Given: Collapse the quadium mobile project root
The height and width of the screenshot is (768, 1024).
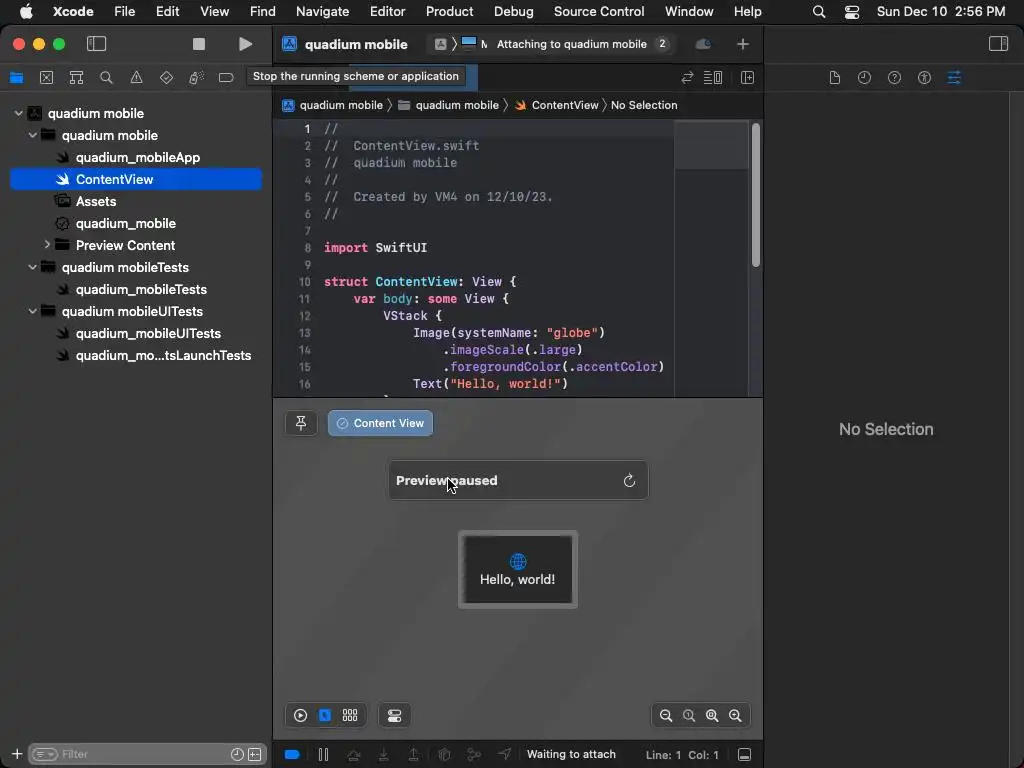Looking at the screenshot, I should (x=18, y=114).
